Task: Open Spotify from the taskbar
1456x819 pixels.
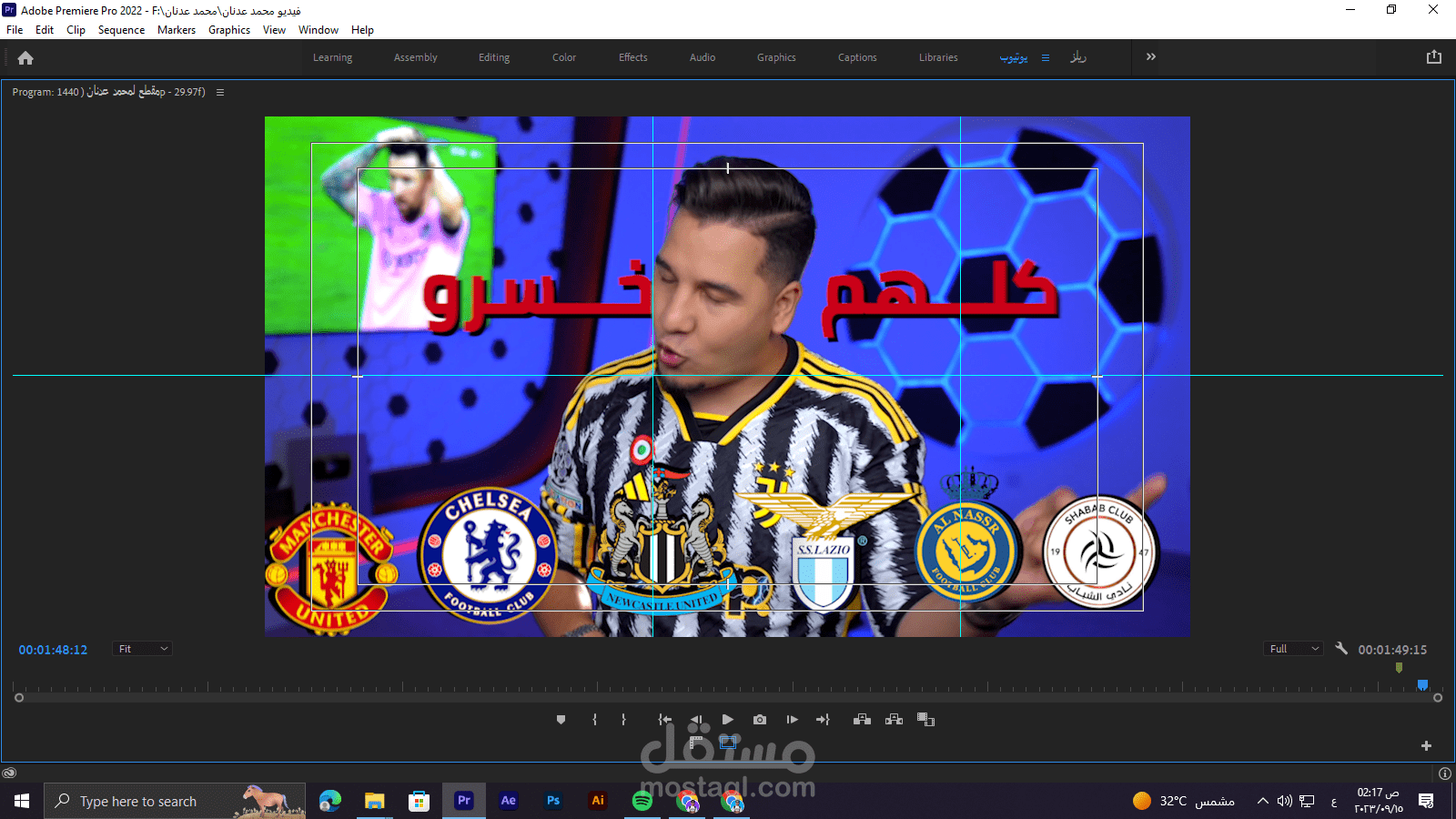Action: click(642, 801)
